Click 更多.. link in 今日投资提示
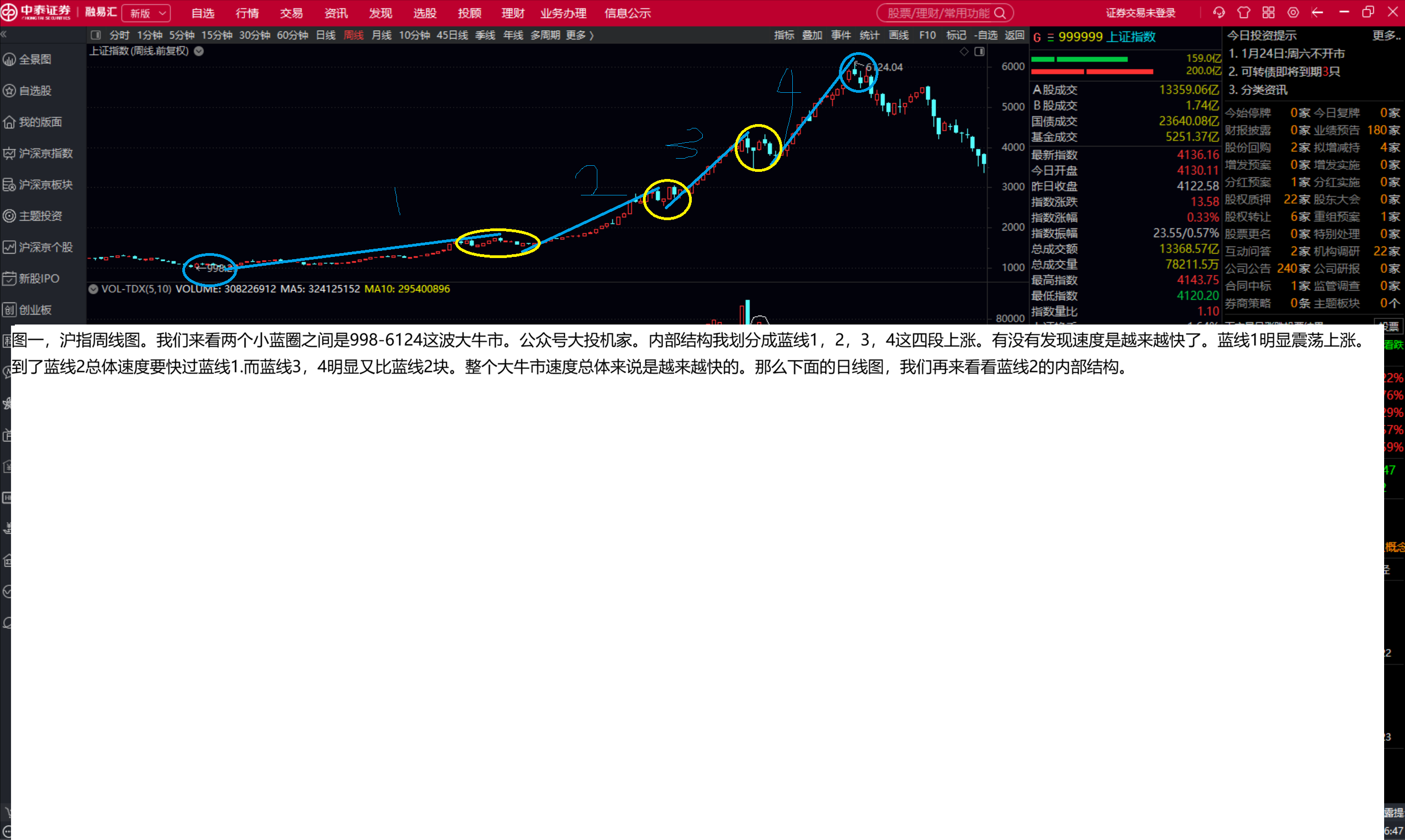The image size is (1405, 840). pyautogui.click(x=1386, y=36)
